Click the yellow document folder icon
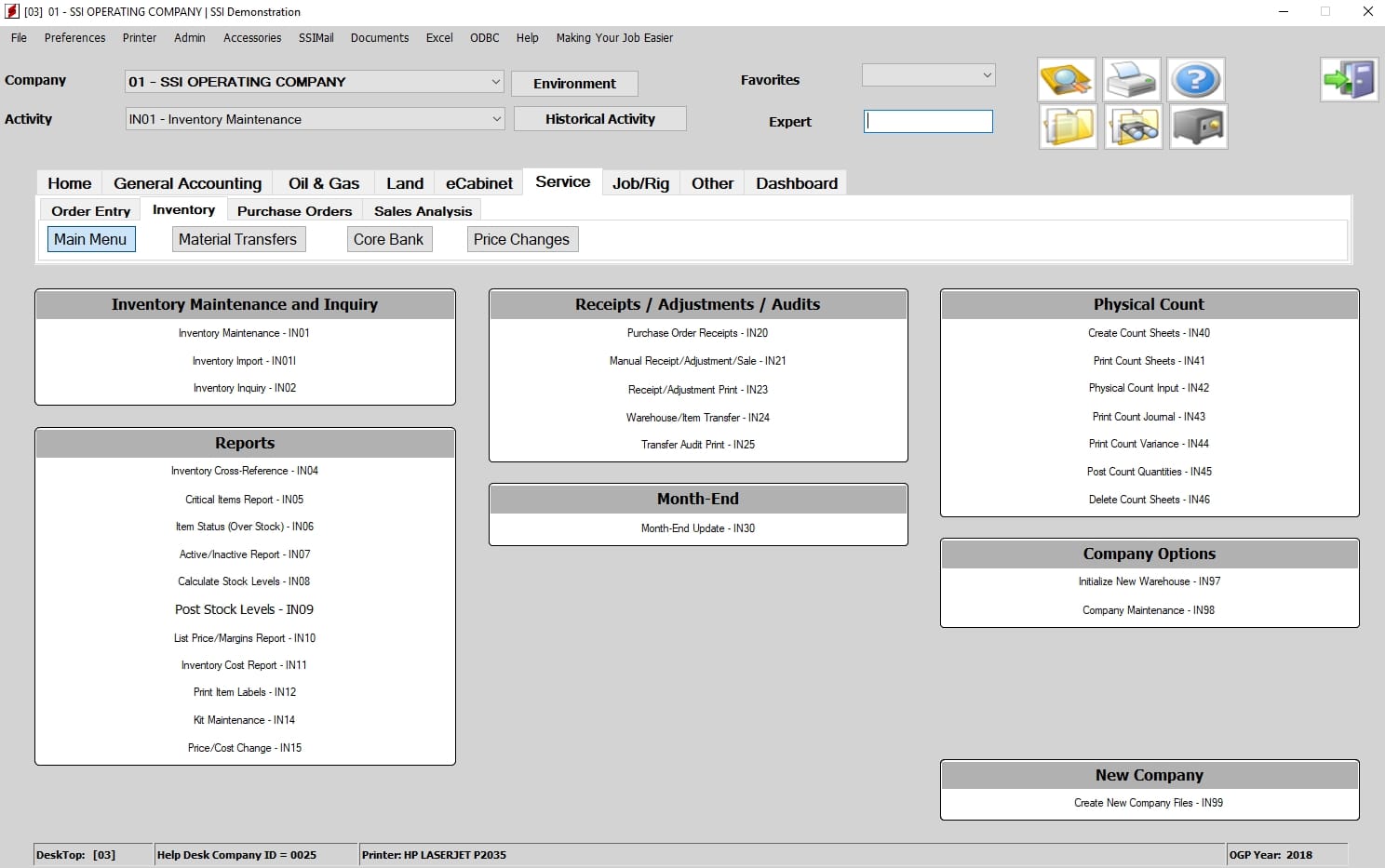The image size is (1385, 868). [1068, 127]
